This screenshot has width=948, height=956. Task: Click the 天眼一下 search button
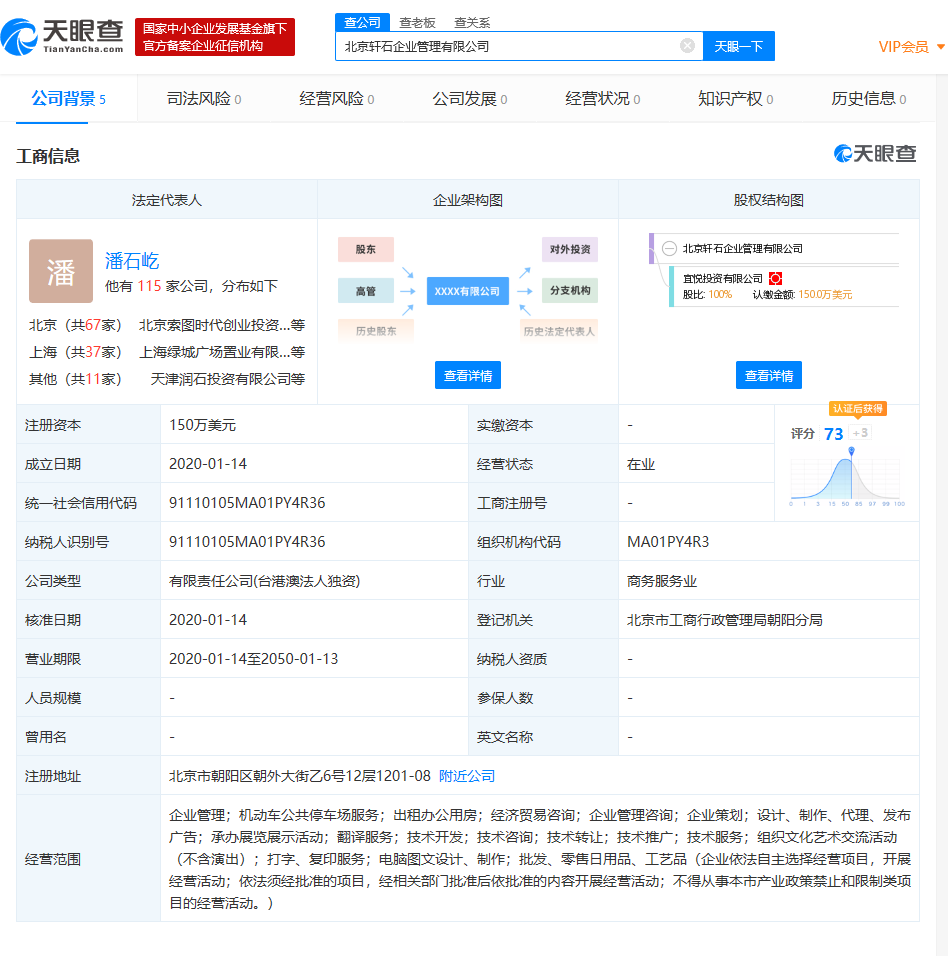(x=738, y=46)
